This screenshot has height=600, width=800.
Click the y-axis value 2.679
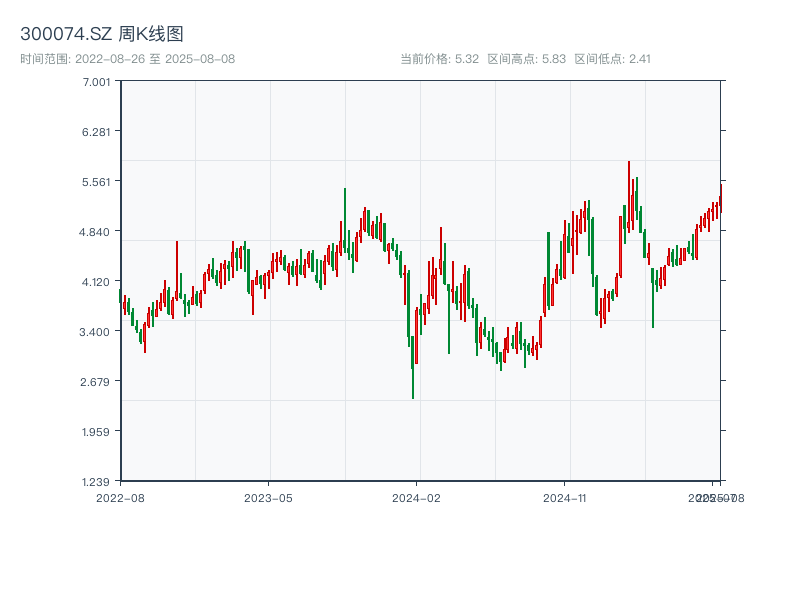point(95,382)
